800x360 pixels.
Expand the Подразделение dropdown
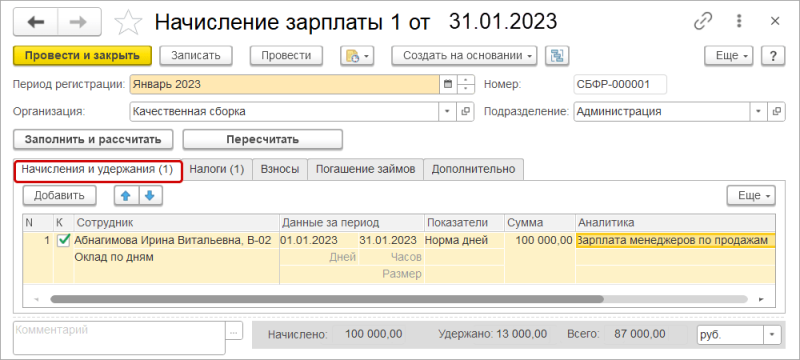pos(758,112)
